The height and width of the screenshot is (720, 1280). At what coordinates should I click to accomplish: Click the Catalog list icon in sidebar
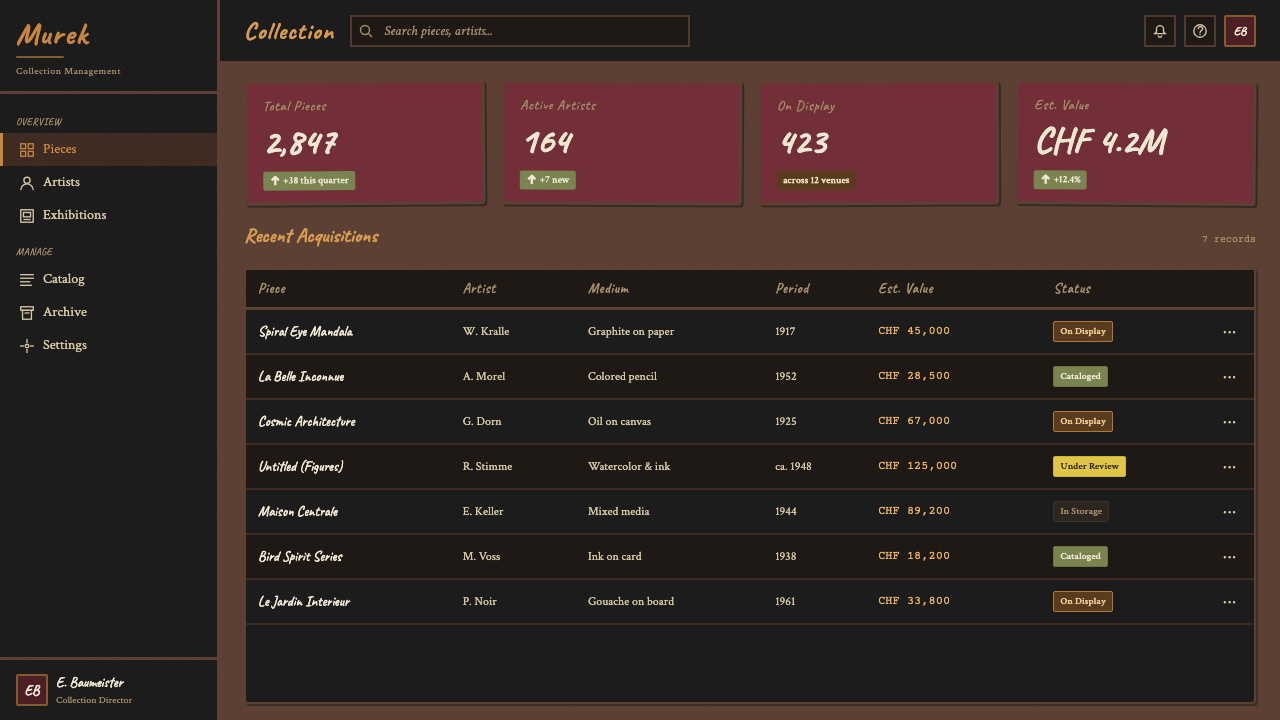[x=27, y=280]
